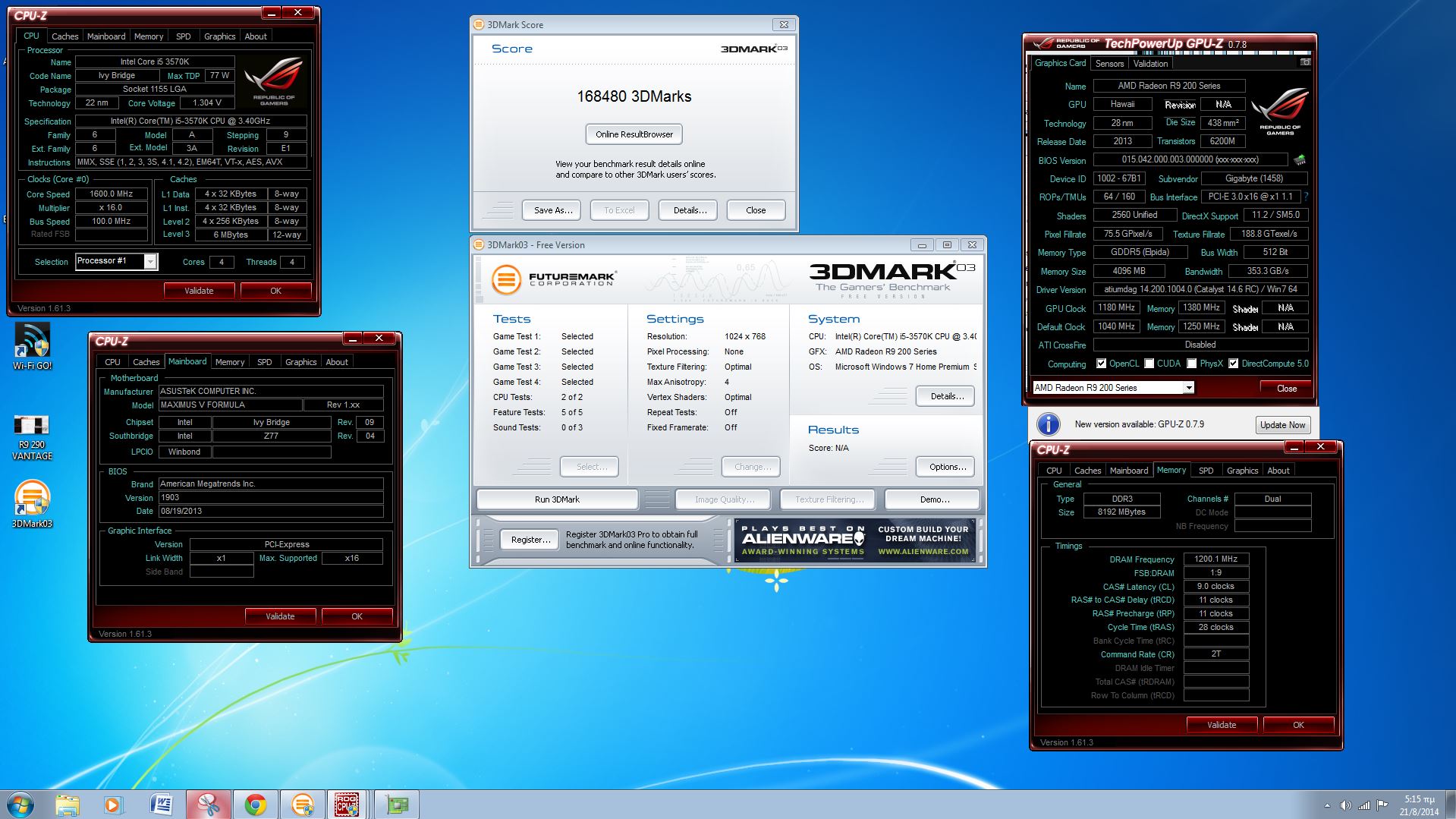
Task: Open About tab in Memory CPU-Z window
Action: 1278,471
